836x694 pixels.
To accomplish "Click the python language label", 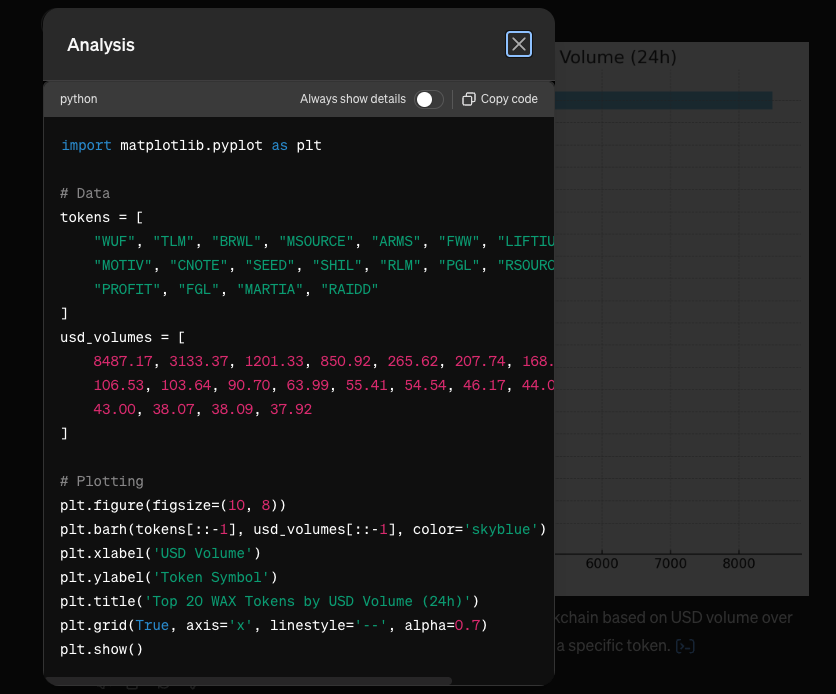I will tap(79, 99).
